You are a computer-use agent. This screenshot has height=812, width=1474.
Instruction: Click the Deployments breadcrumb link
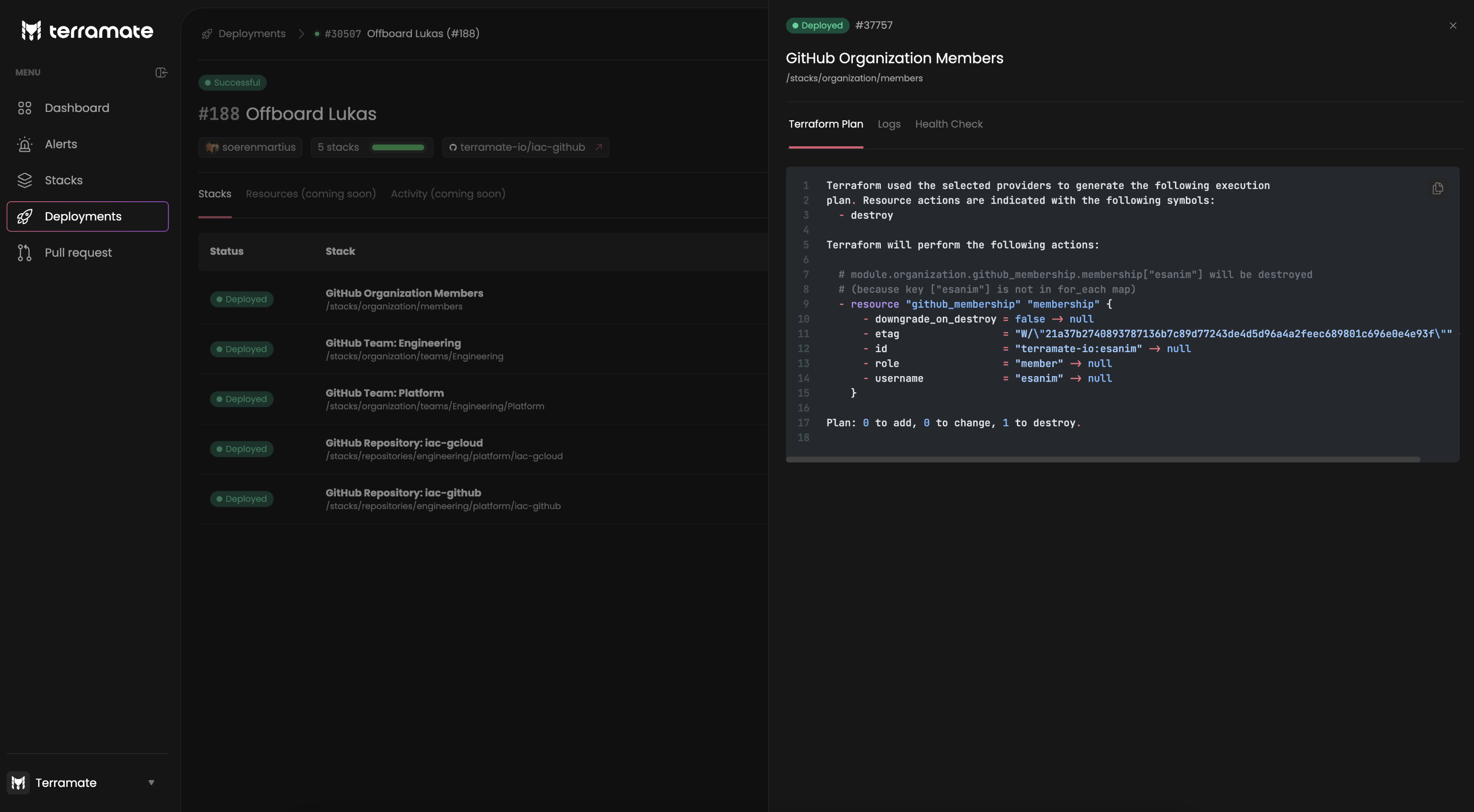(252, 33)
